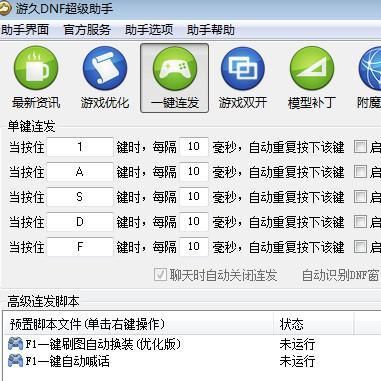Click the key field containing S

(80, 197)
